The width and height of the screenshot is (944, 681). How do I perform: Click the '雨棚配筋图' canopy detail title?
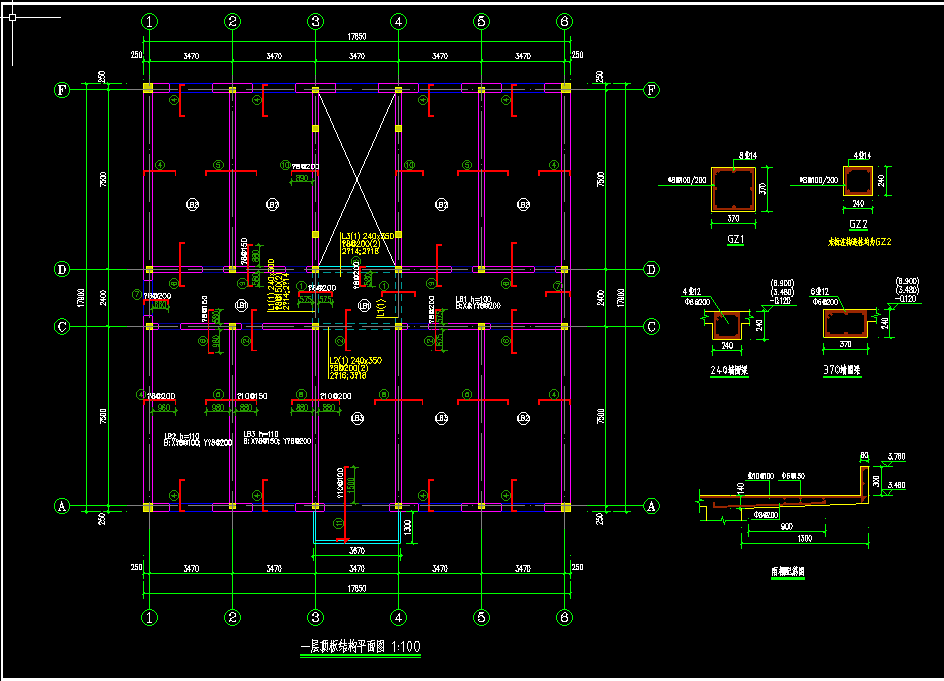[x=787, y=571]
